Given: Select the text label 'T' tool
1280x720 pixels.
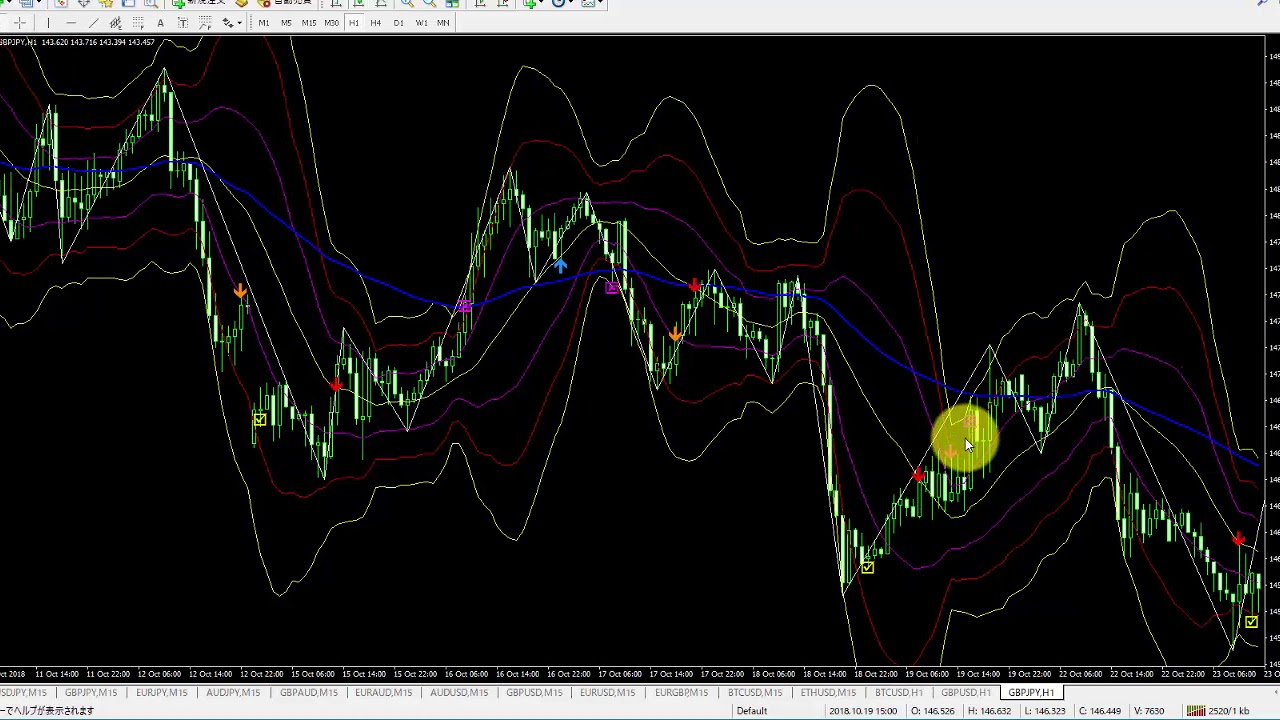Looking at the screenshot, I should point(182,23).
